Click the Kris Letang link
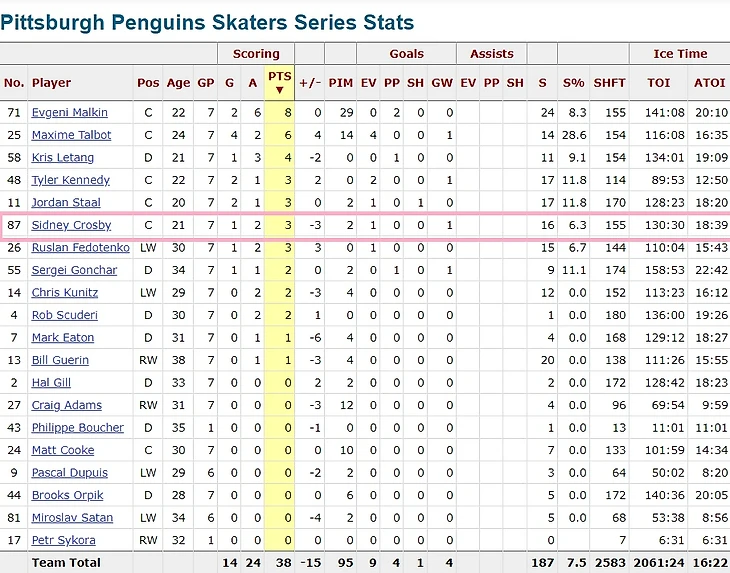Screen dimensions: 730x573 coord(62,158)
